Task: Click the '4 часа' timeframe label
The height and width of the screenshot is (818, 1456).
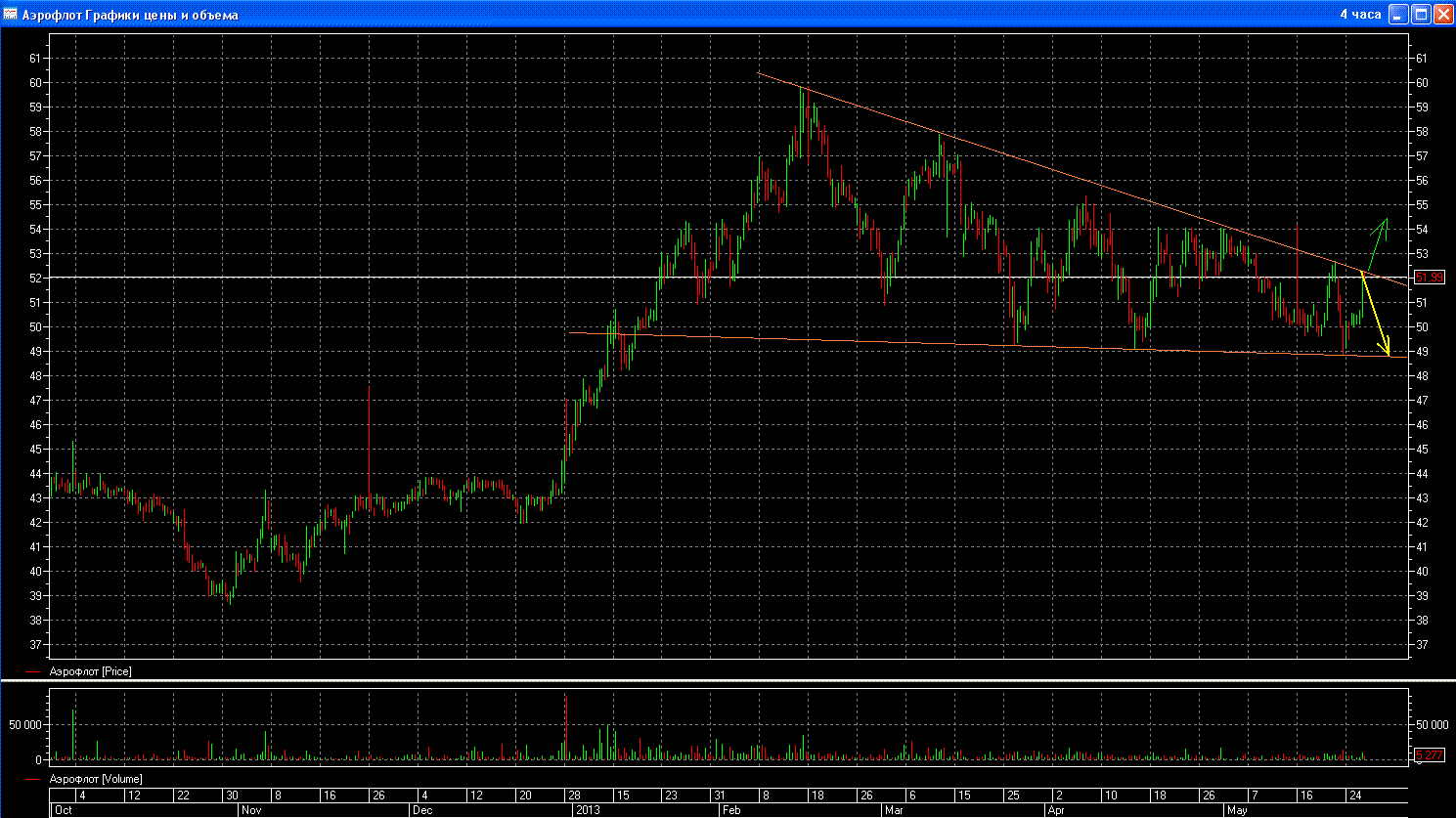Action: point(1359,15)
